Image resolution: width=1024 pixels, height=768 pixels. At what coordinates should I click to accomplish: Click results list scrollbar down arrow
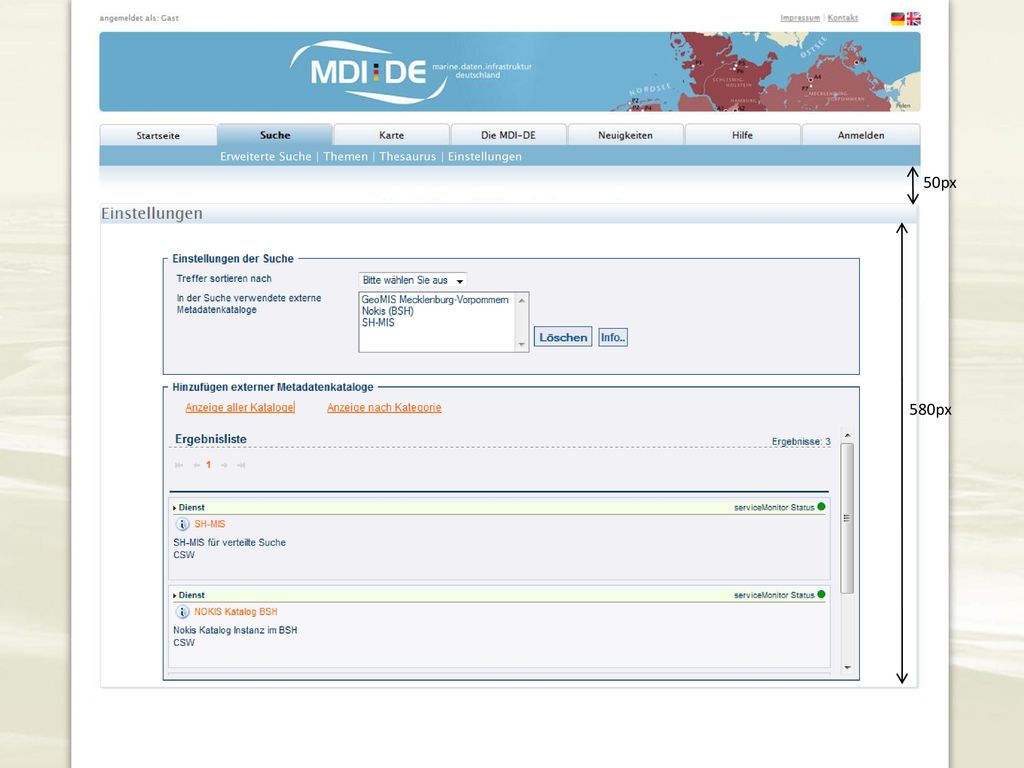[847, 667]
